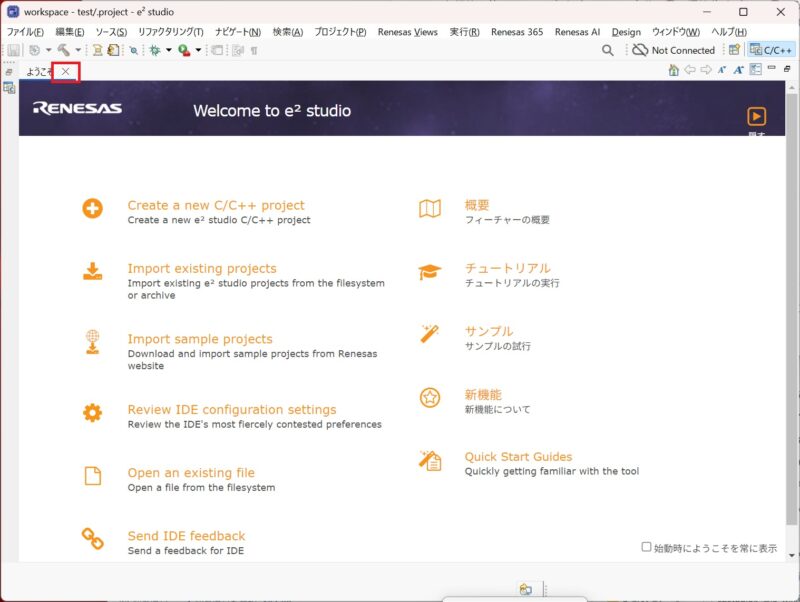Open the Renesas Views menu

(407, 32)
